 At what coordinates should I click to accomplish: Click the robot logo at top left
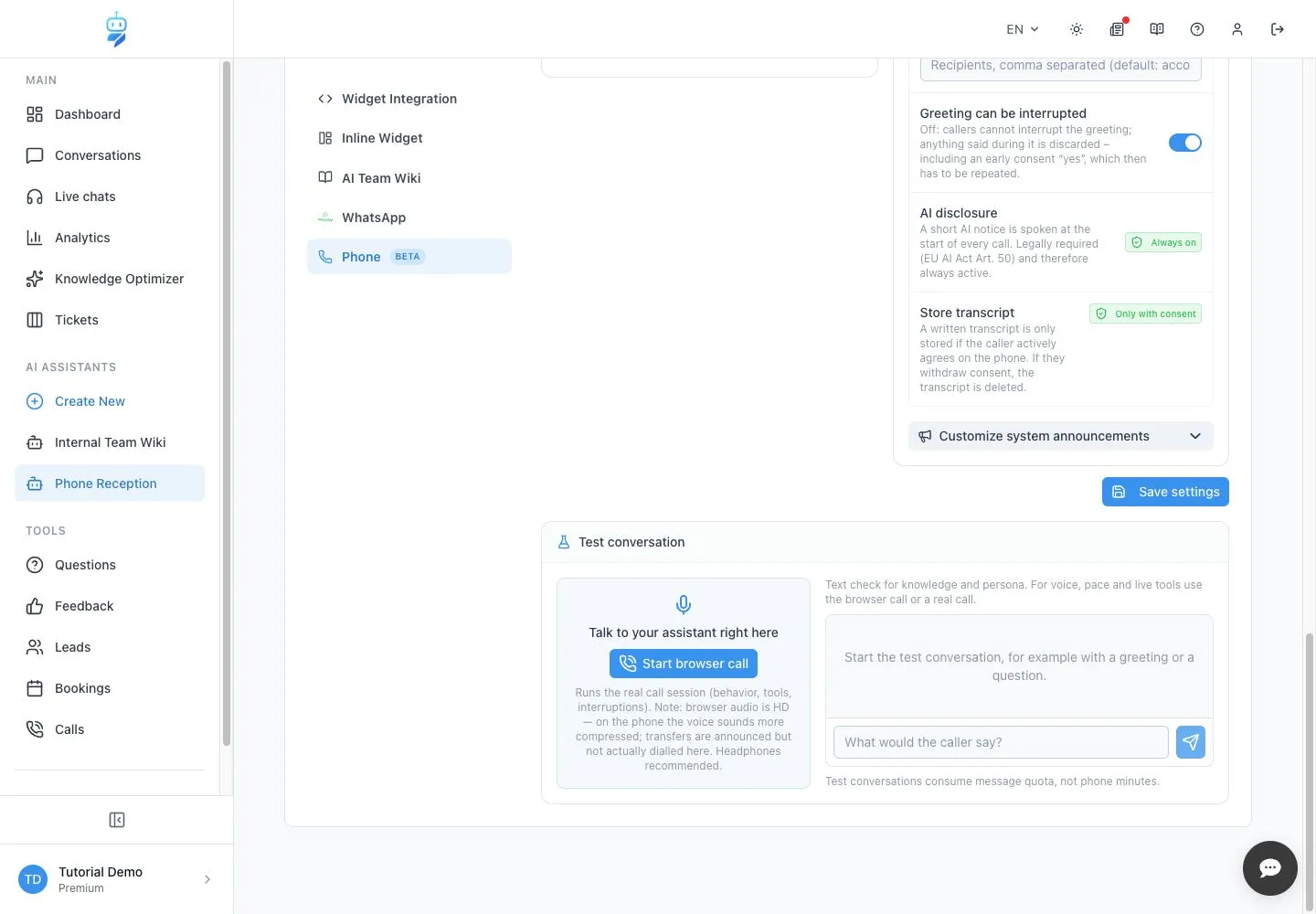coord(116,29)
